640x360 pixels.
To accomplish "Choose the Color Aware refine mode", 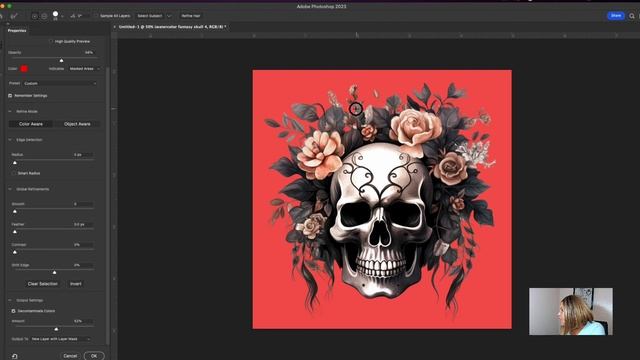I will [31, 124].
